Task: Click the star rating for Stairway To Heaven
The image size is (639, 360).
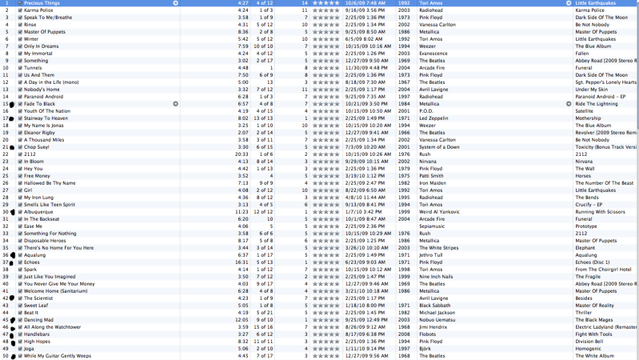Action: pos(326,118)
